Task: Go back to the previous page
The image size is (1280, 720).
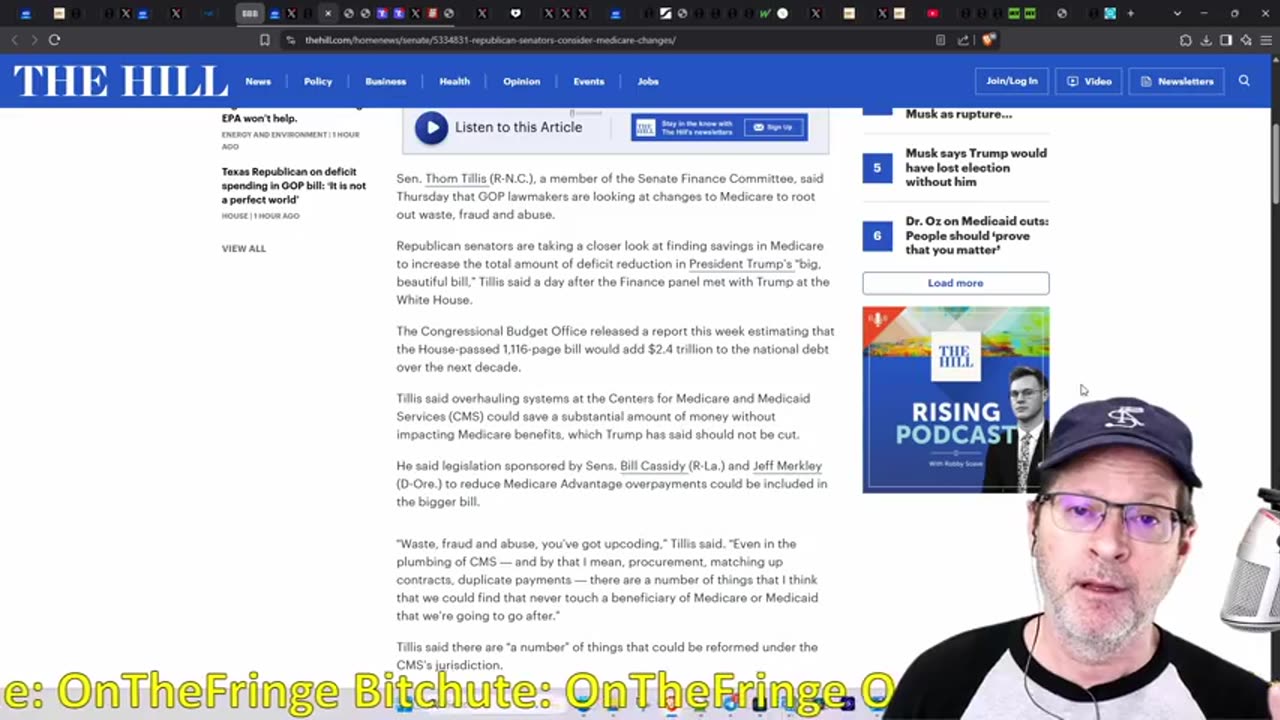Action: click(14, 40)
